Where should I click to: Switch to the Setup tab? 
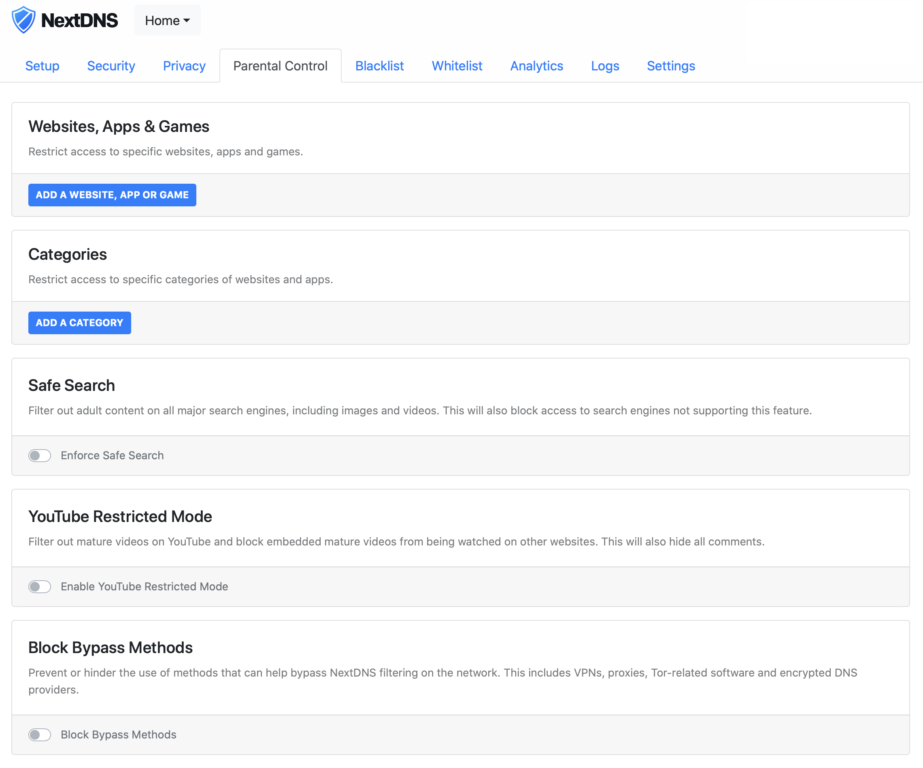click(x=42, y=66)
